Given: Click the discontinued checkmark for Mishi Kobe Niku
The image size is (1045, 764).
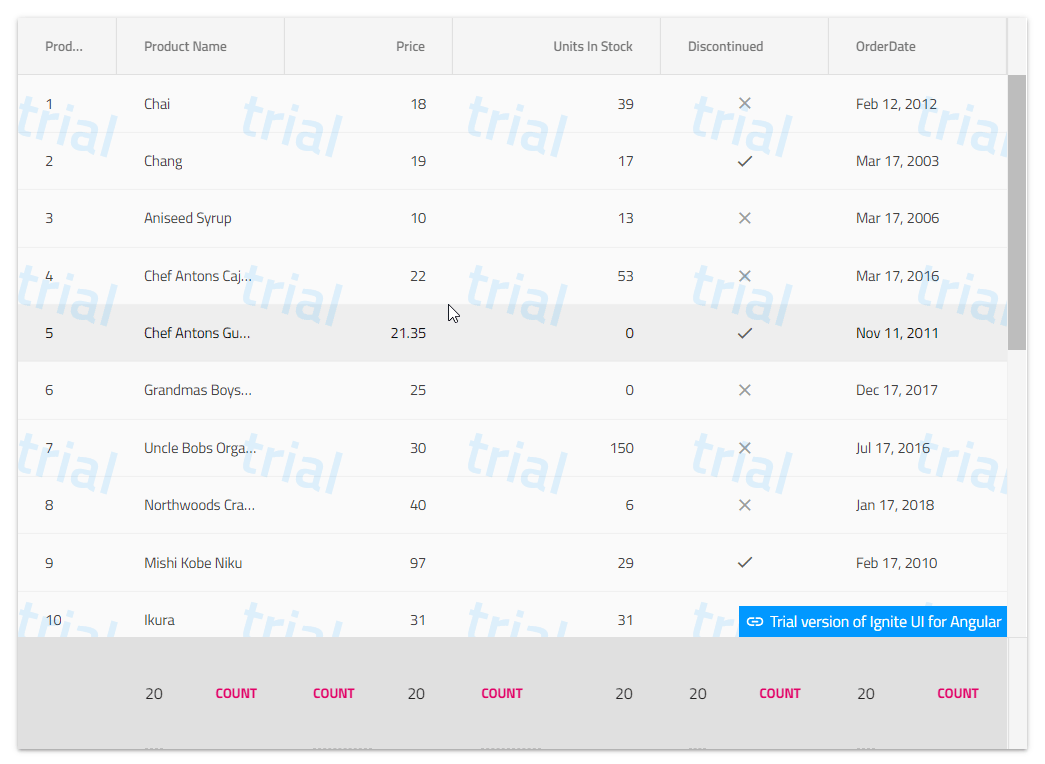Looking at the screenshot, I should coord(744,563).
